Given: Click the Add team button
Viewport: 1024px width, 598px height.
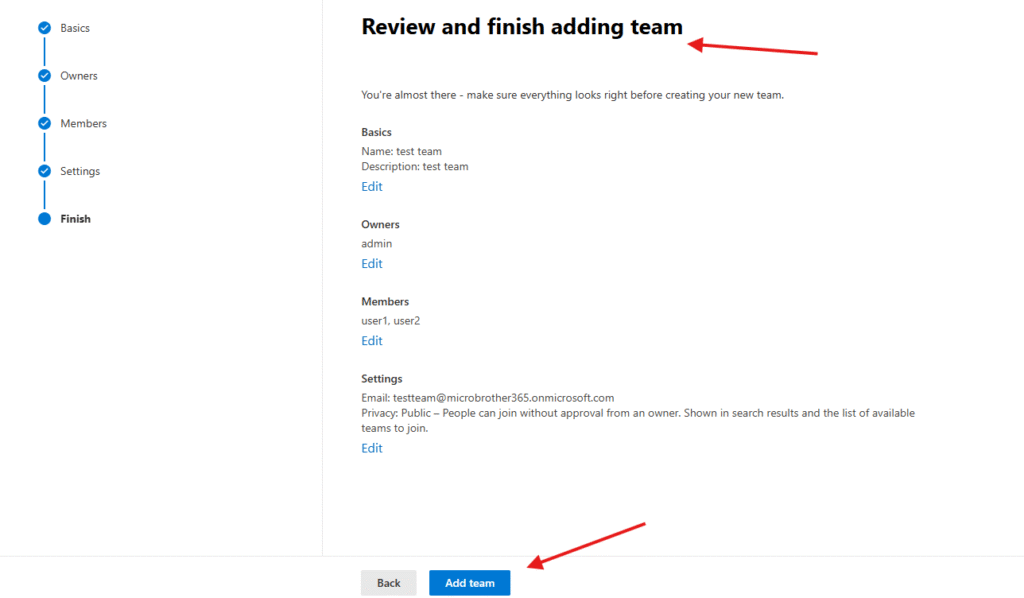Looking at the screenshot, I should click(x=469, y=583).
